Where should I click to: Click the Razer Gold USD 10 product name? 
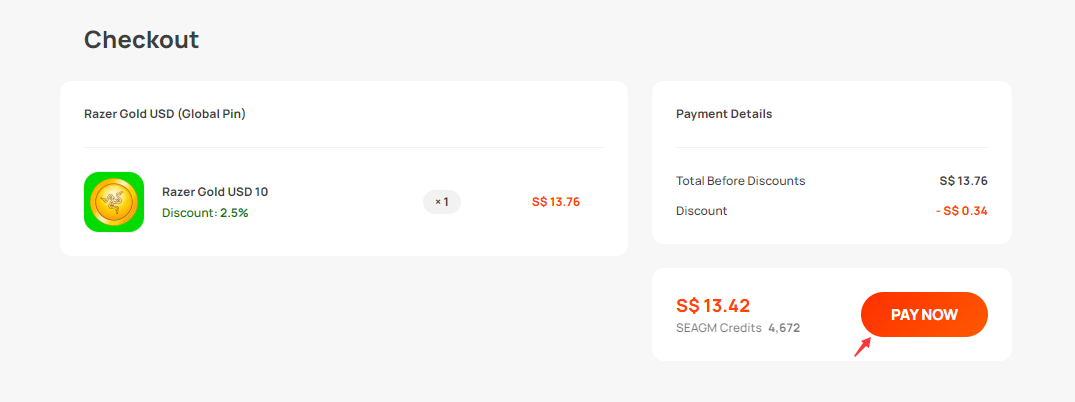215,192
